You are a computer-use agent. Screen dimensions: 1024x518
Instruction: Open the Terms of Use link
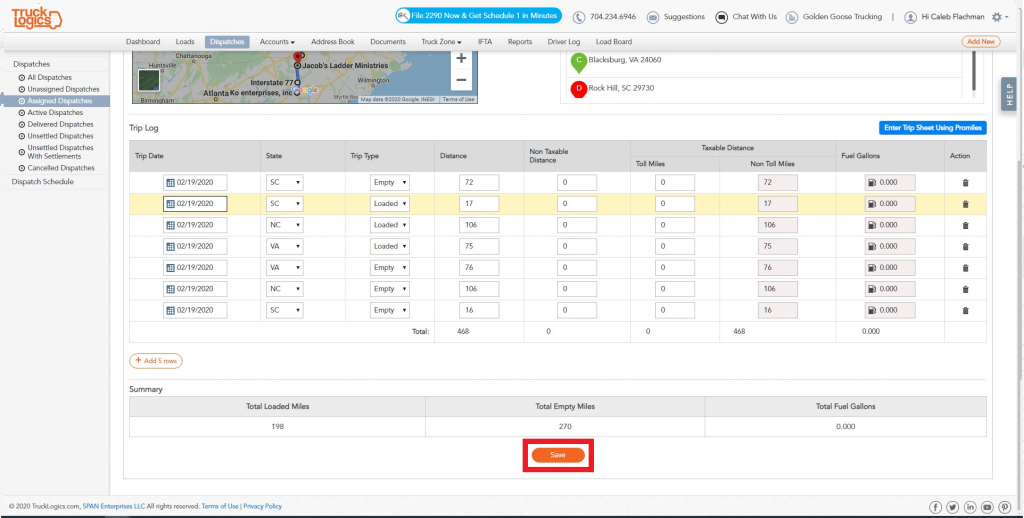pyautogui.click(x=219, y=506)
